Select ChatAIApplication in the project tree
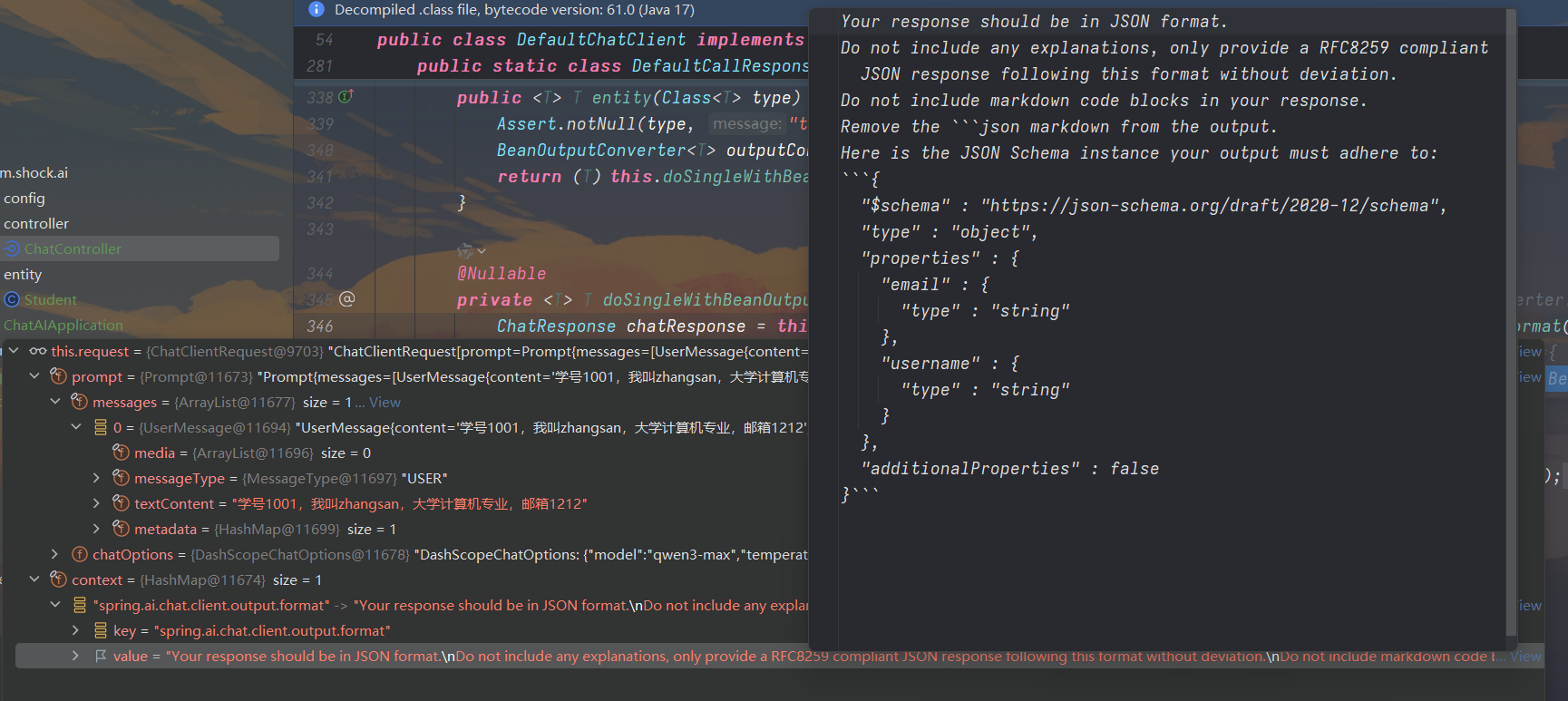1568x701 pixels. (63, 325)
